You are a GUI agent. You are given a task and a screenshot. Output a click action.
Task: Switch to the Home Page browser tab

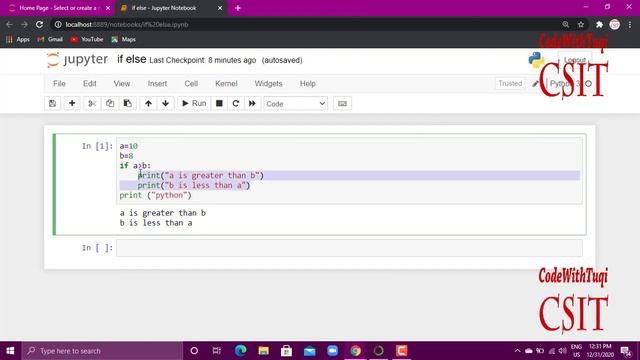[59, 8]
